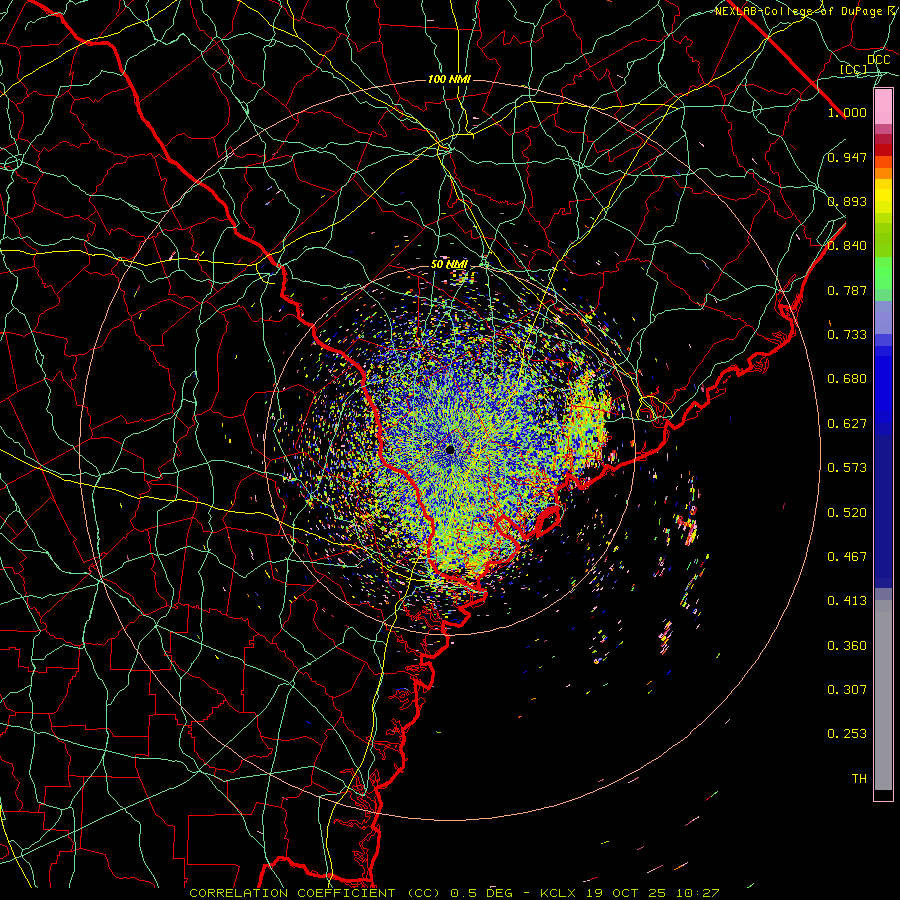Click the 1.000 scale value

(847, 112)
